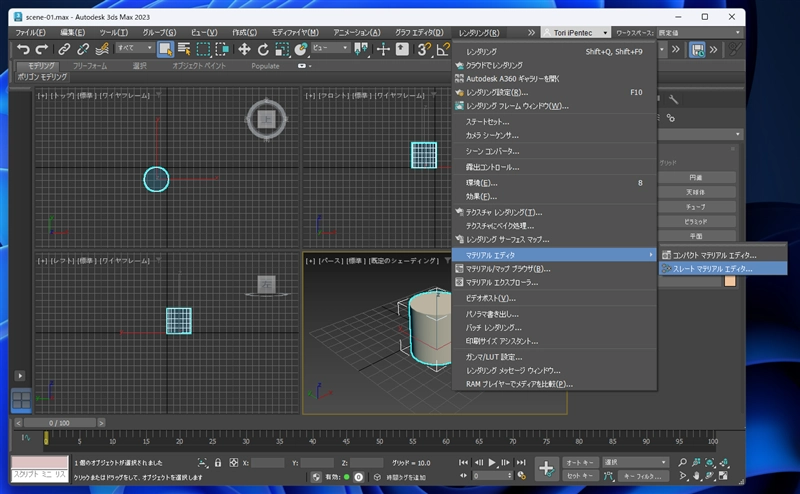Toggle Select and Manipulate icon

(383, 49)
